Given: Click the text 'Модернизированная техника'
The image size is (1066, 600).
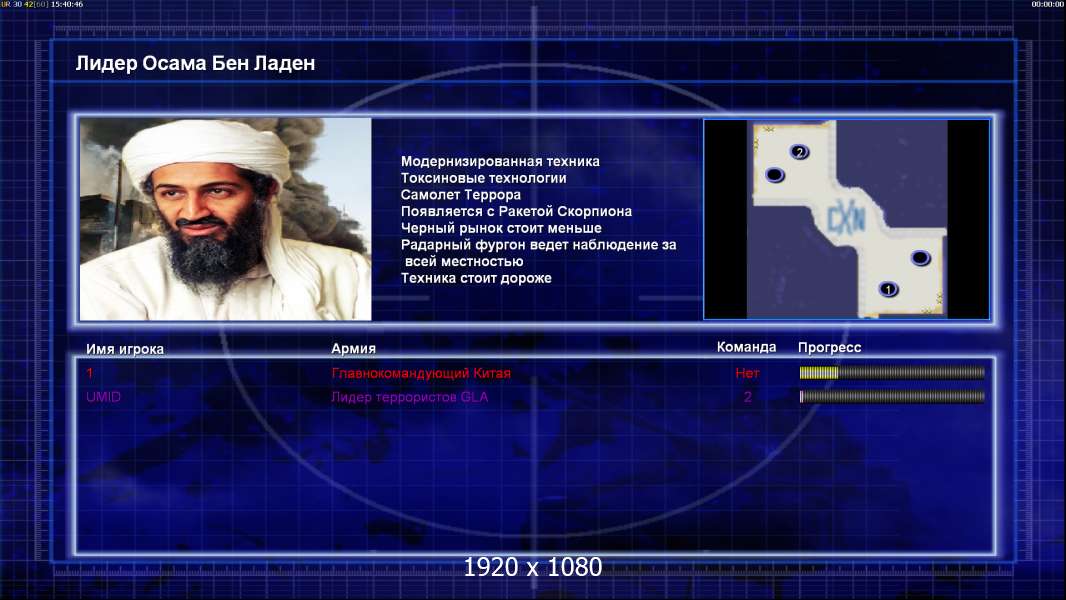Looking at the screenshot, I should coord(500,161).
